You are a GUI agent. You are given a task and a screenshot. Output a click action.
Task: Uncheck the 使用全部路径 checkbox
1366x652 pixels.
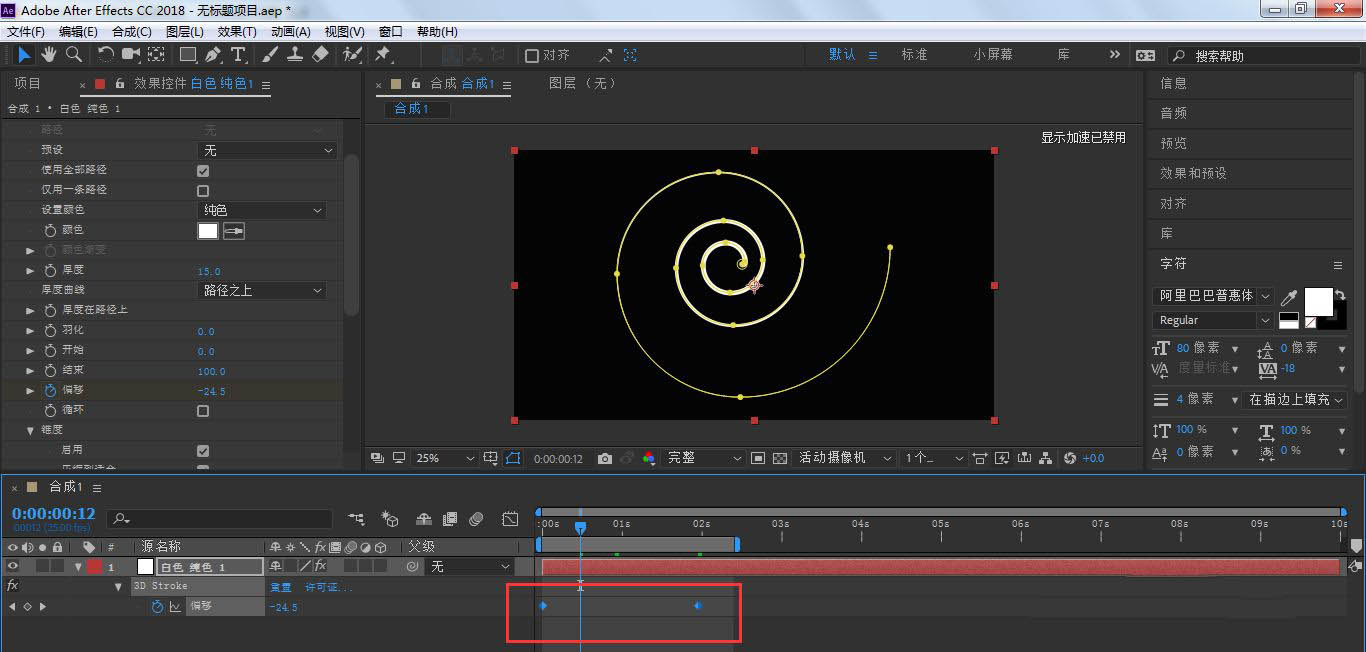[203, 171]
